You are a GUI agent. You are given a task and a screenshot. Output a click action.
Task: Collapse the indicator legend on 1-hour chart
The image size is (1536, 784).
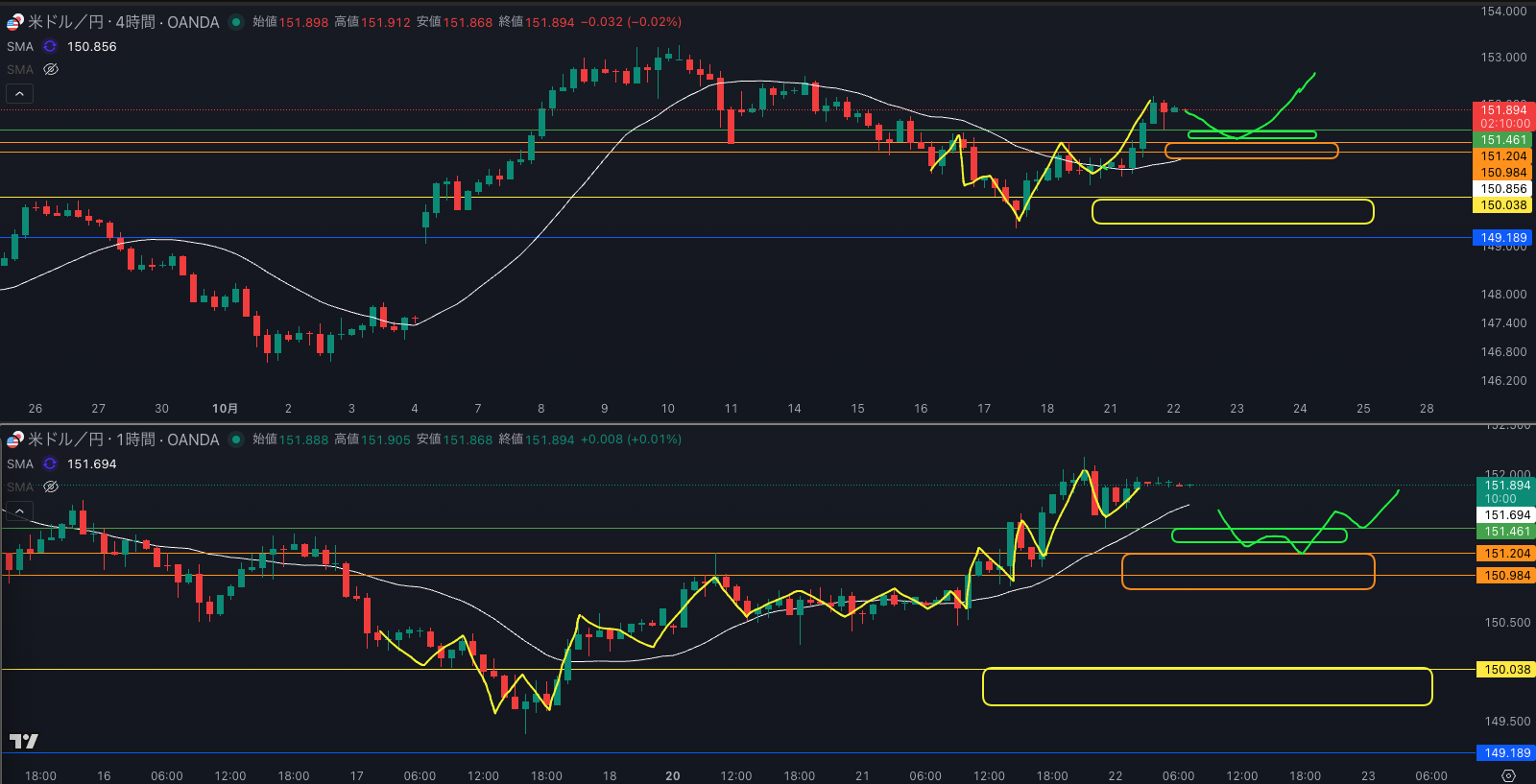tap(19, 511)
